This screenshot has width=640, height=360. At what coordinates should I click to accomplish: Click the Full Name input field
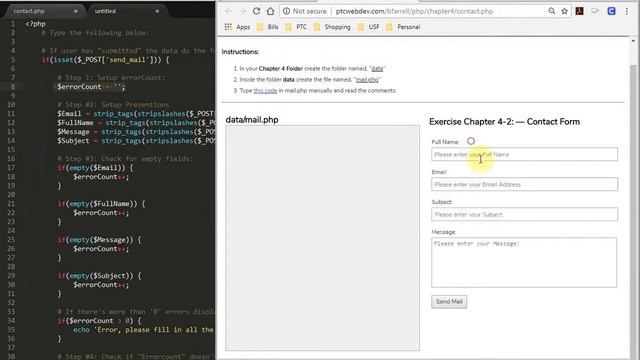pos(524,154)
